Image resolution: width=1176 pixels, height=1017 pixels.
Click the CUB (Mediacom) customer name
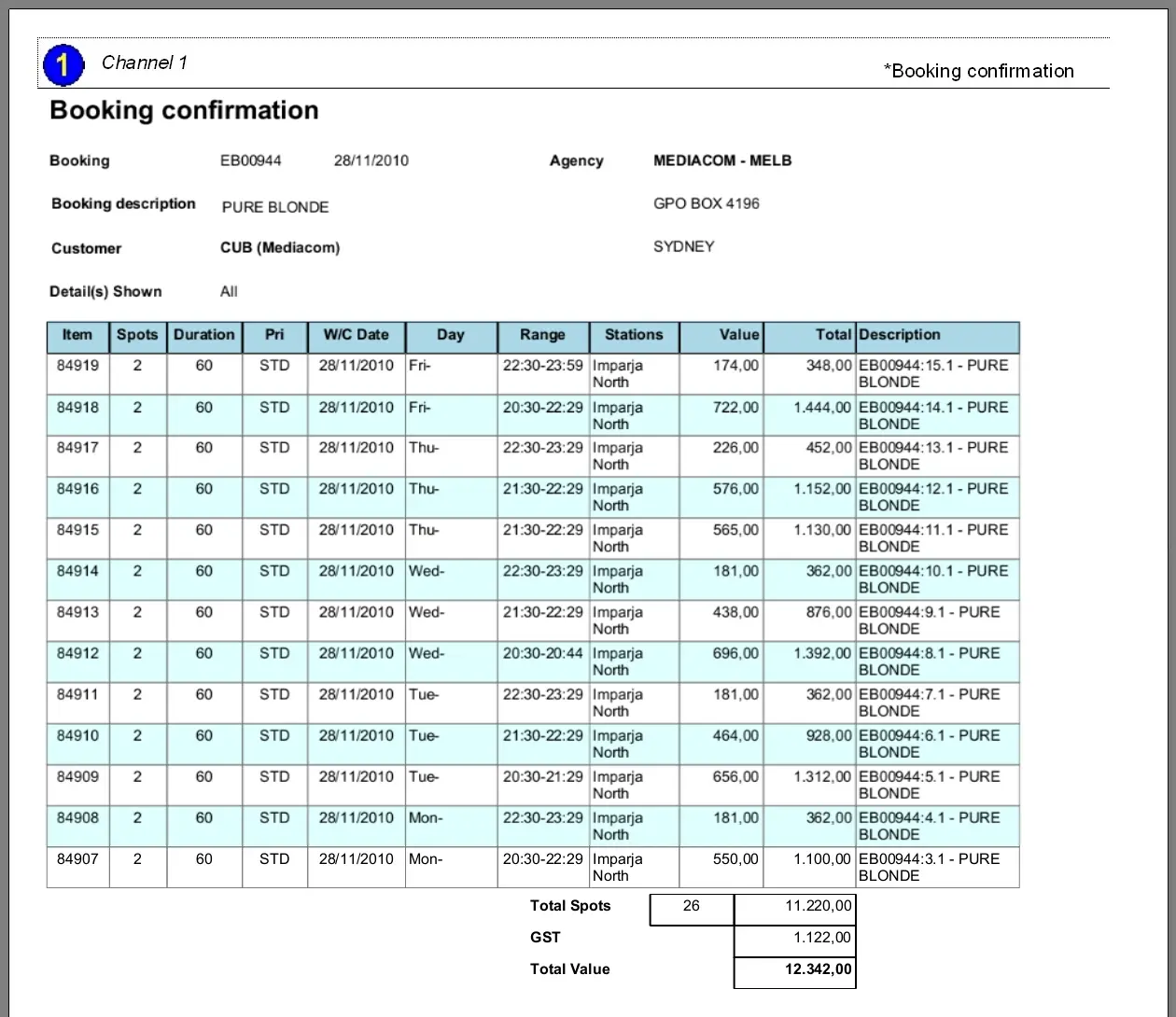(x=280, y=248)
